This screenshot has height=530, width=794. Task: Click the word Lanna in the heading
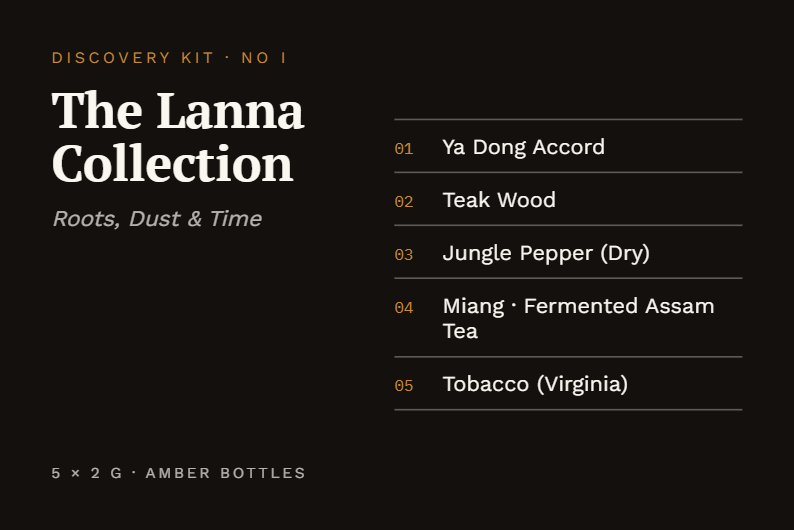tap(230, 110)
